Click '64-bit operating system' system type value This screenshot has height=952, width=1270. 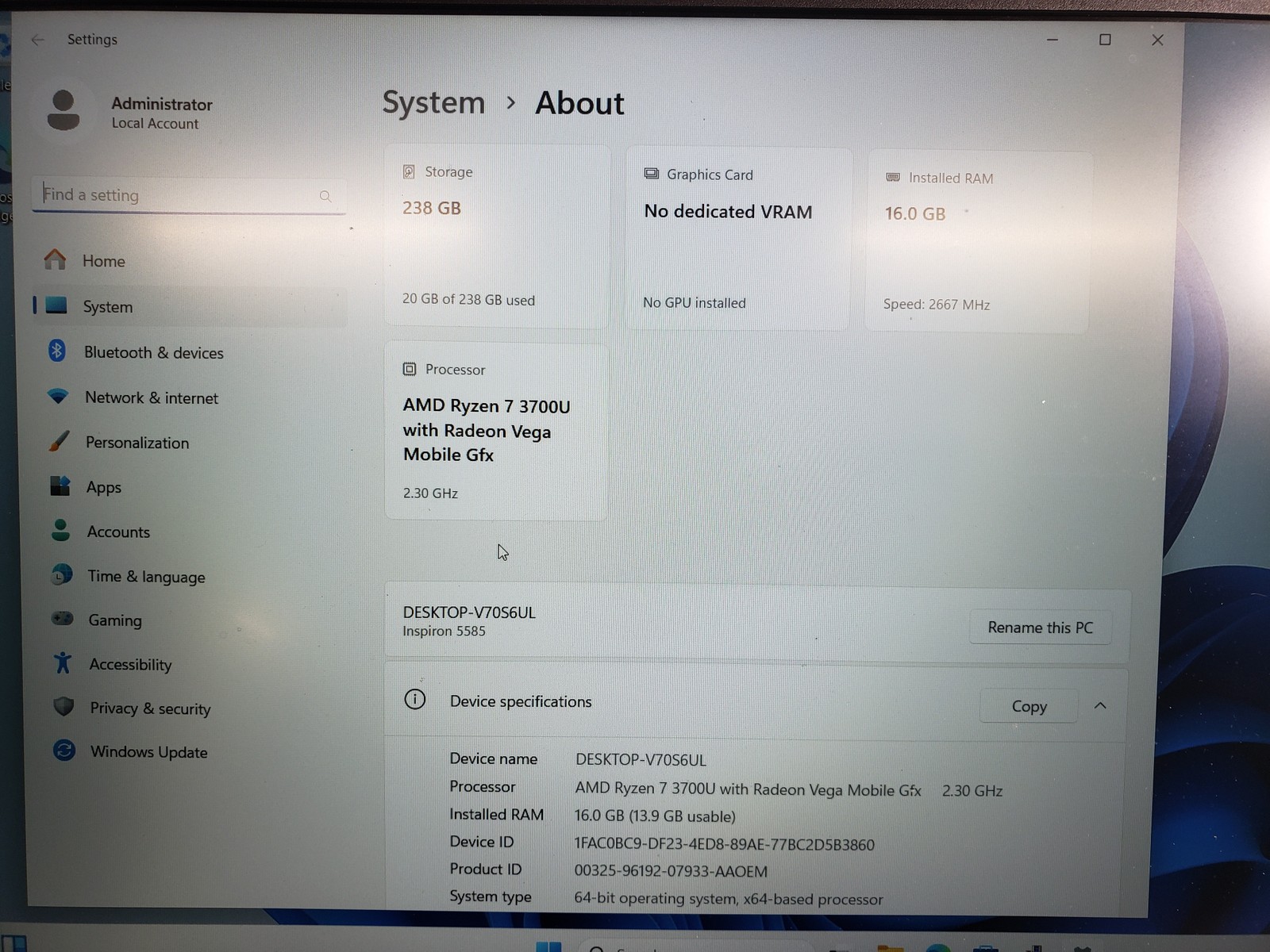click(x=728, y=899)
